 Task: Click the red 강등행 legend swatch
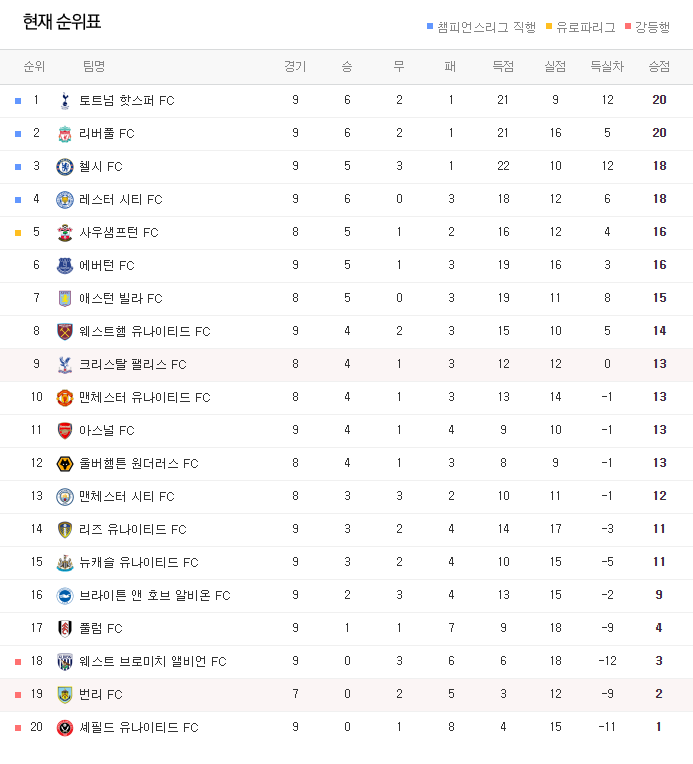(628, 26)
